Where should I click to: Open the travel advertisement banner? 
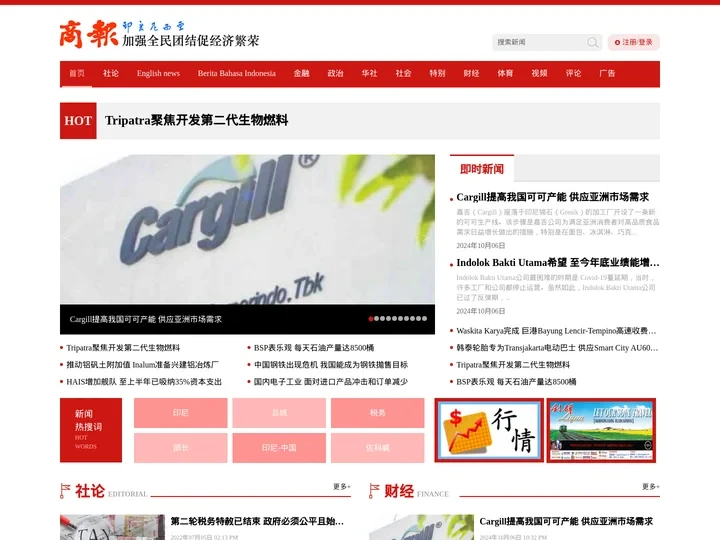601,430
